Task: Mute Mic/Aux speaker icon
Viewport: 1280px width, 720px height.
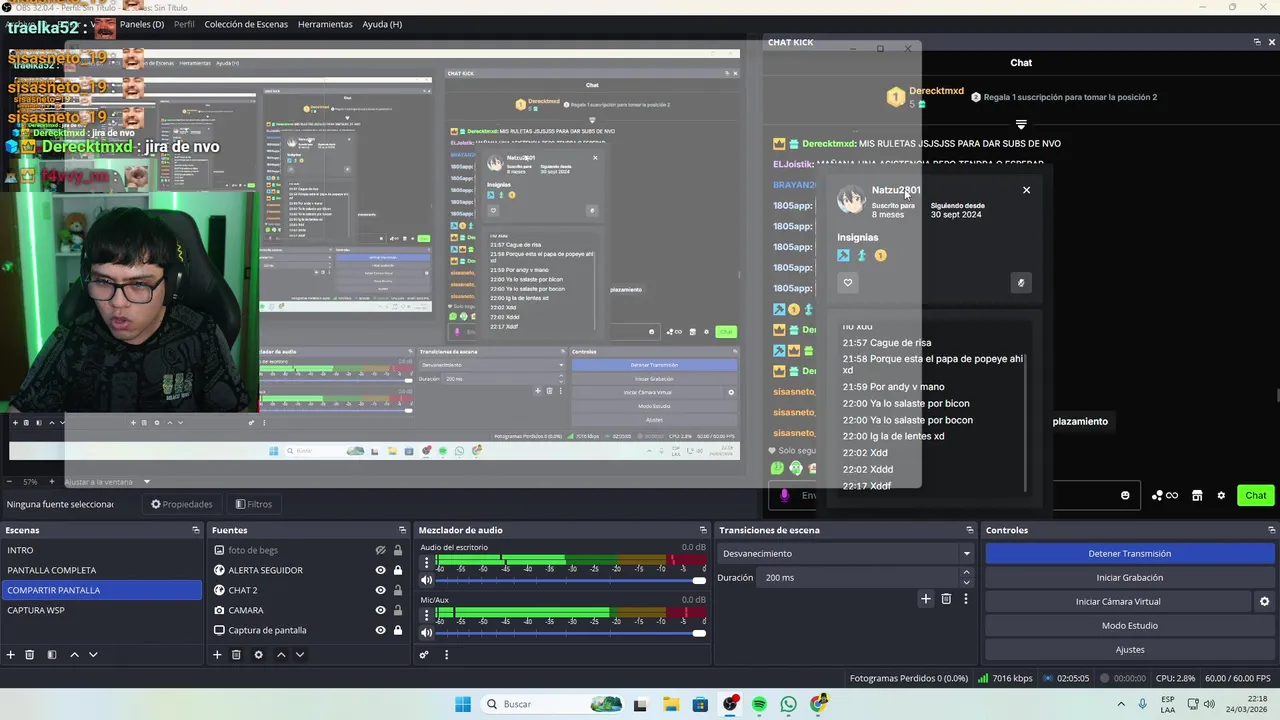Action: tap(426, 633)
